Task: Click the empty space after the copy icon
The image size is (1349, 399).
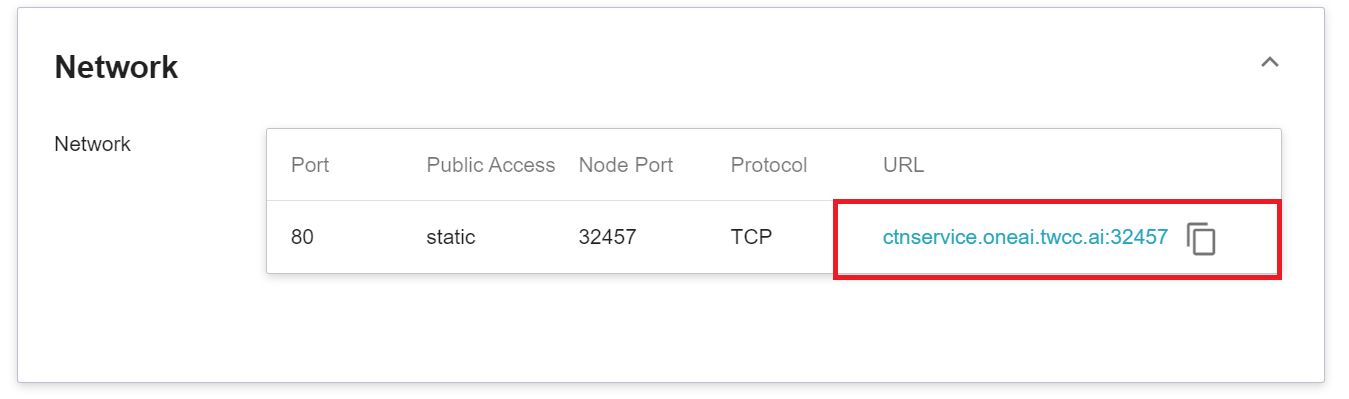Action: pyautogui.click(x=1247, y=238)
